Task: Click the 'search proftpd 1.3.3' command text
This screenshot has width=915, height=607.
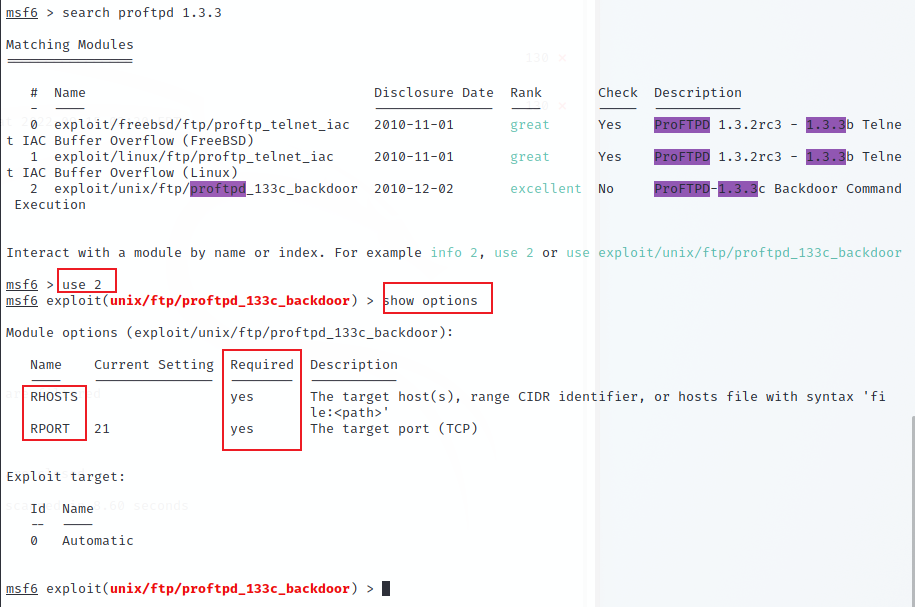Action: point(142,13)
